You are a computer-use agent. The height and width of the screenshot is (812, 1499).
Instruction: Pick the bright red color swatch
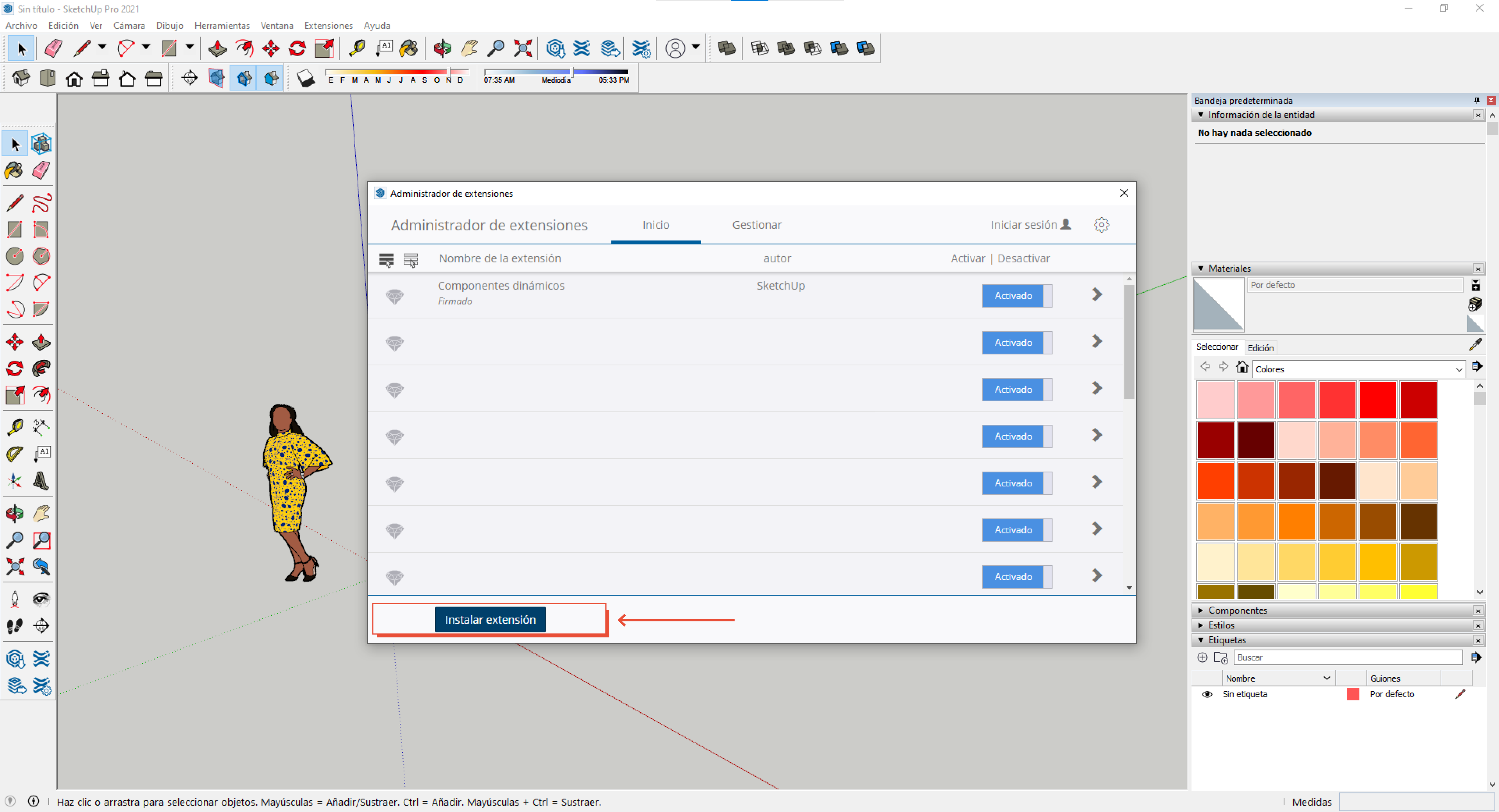click(x=1377, y=399)
